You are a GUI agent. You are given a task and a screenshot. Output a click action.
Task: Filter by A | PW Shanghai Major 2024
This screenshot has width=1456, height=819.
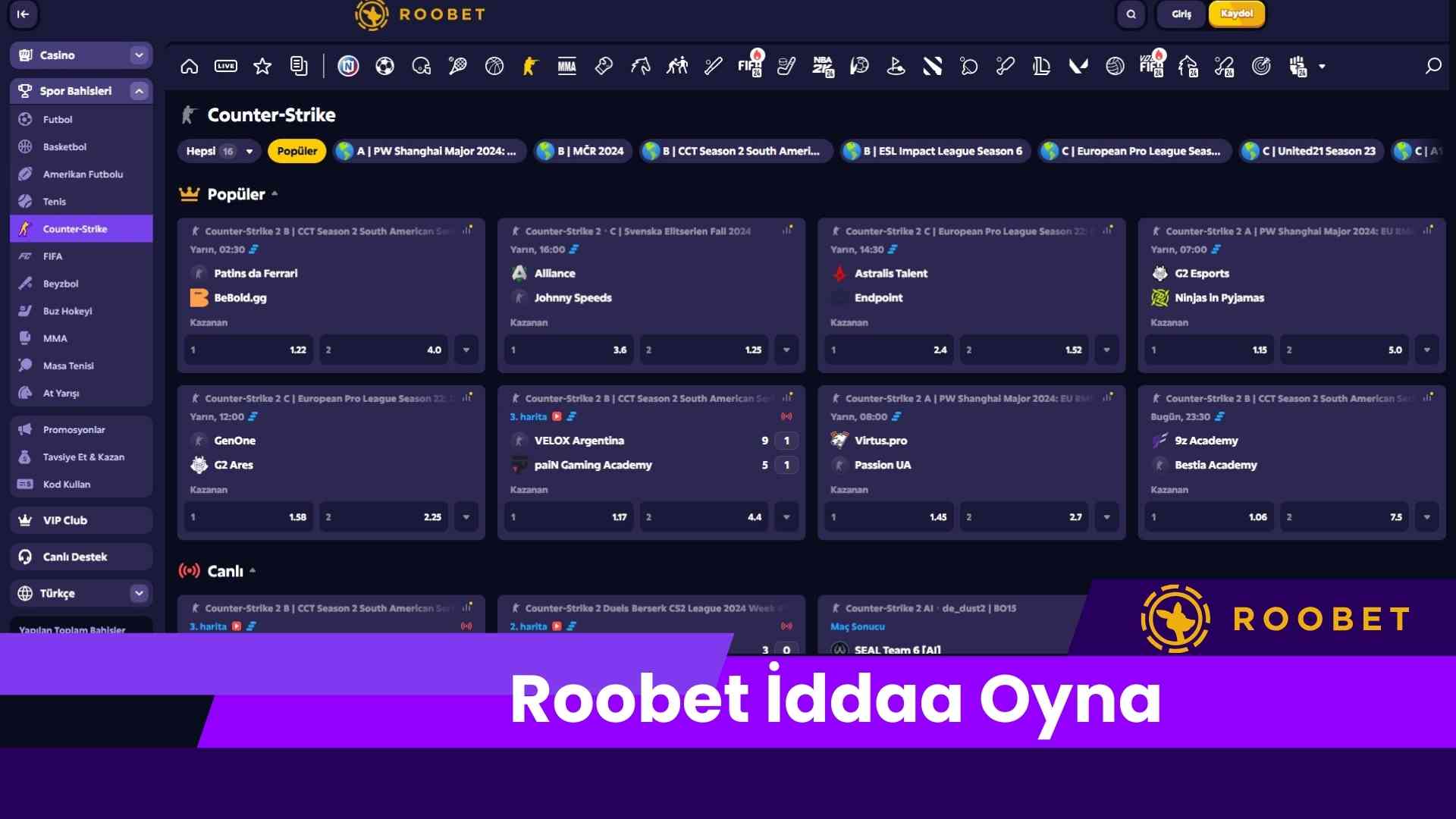pyautogui.click(x=429, y=151)
